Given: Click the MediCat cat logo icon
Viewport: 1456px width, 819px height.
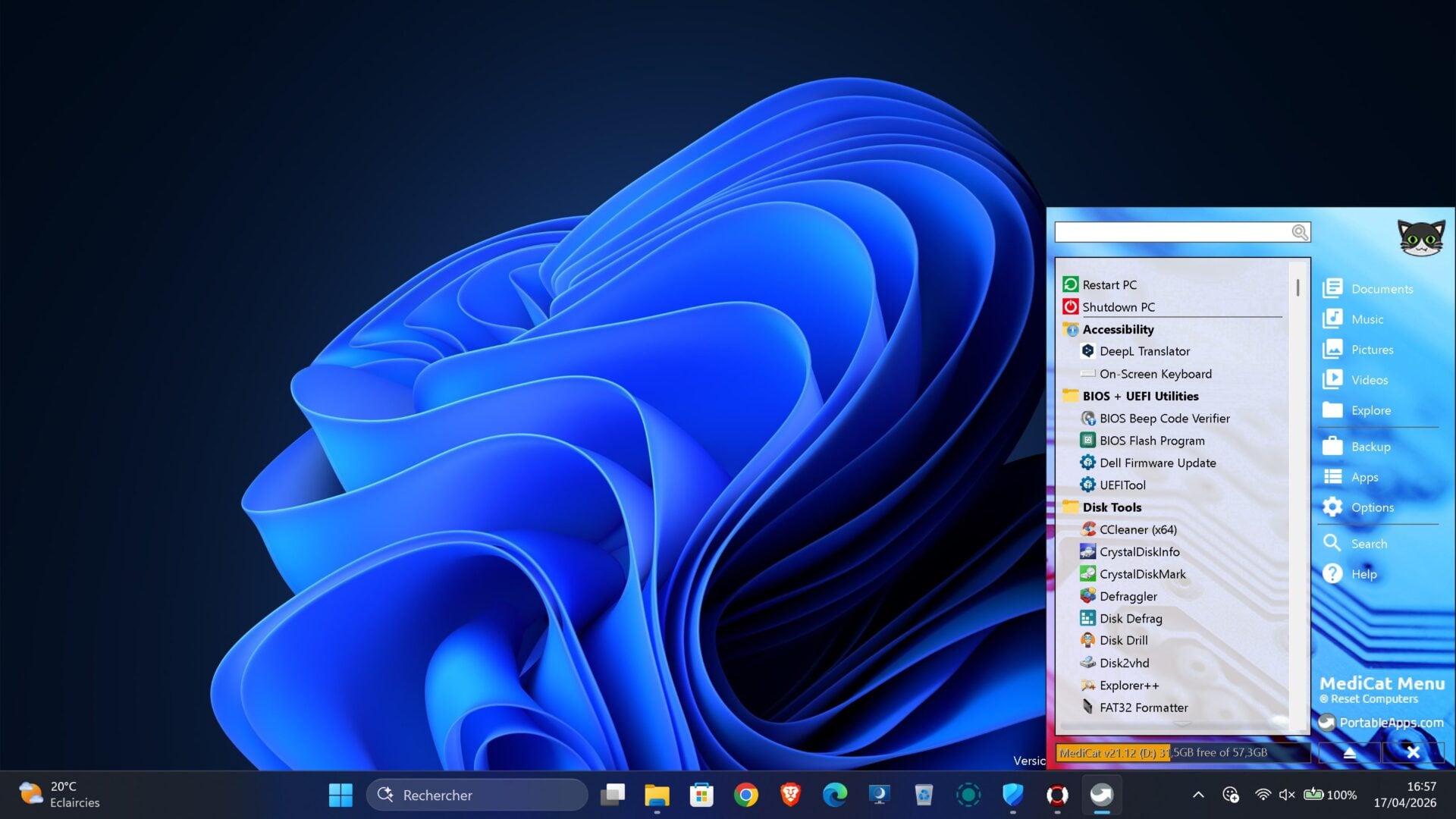Looking at the screenshot, I should point(1420,237).
